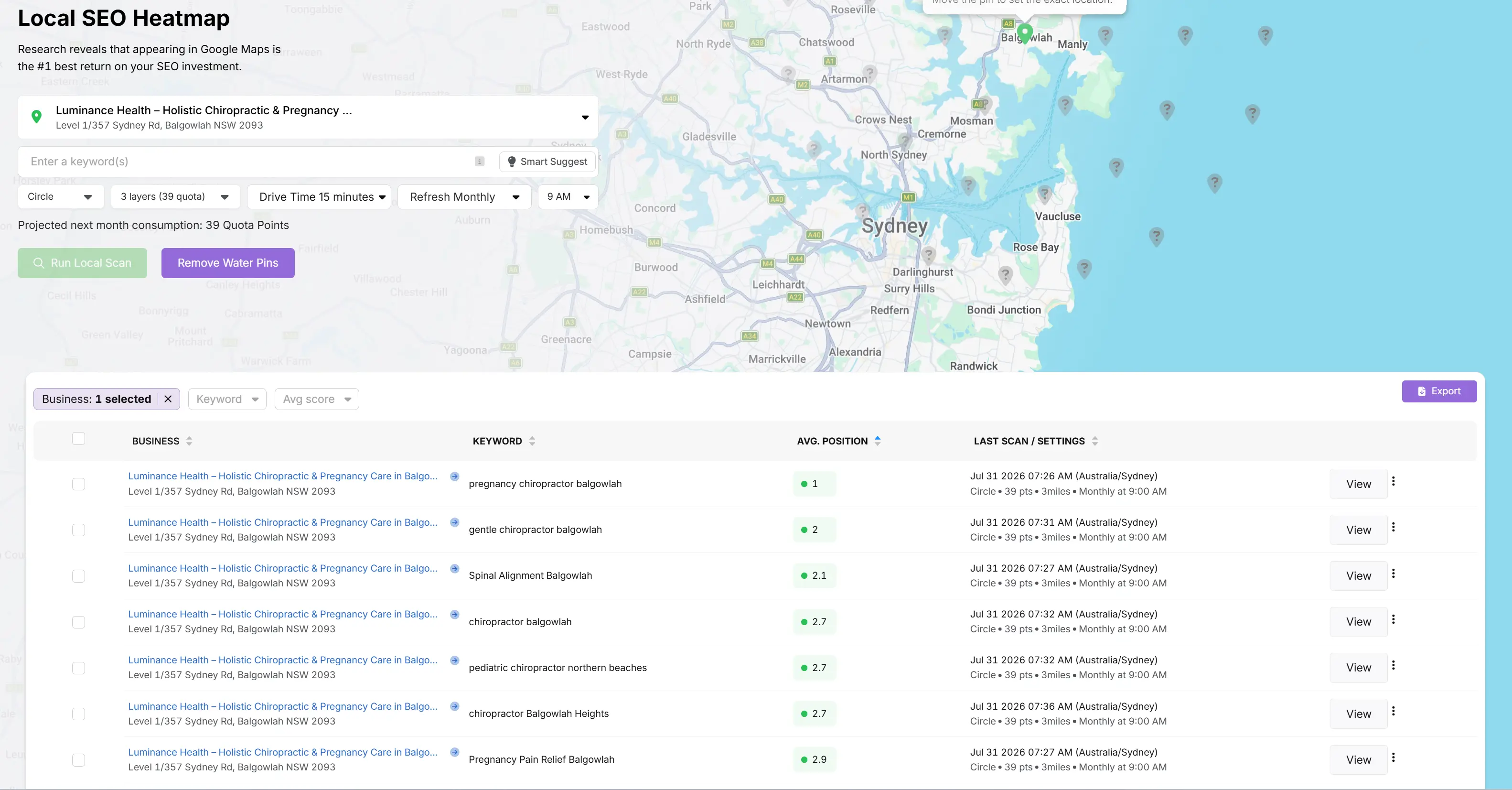Image resolution: width=1512 pixels, height=790 pixels.
Task: View the chiropractor balgowlah scan
Action: pos(1358,622)
